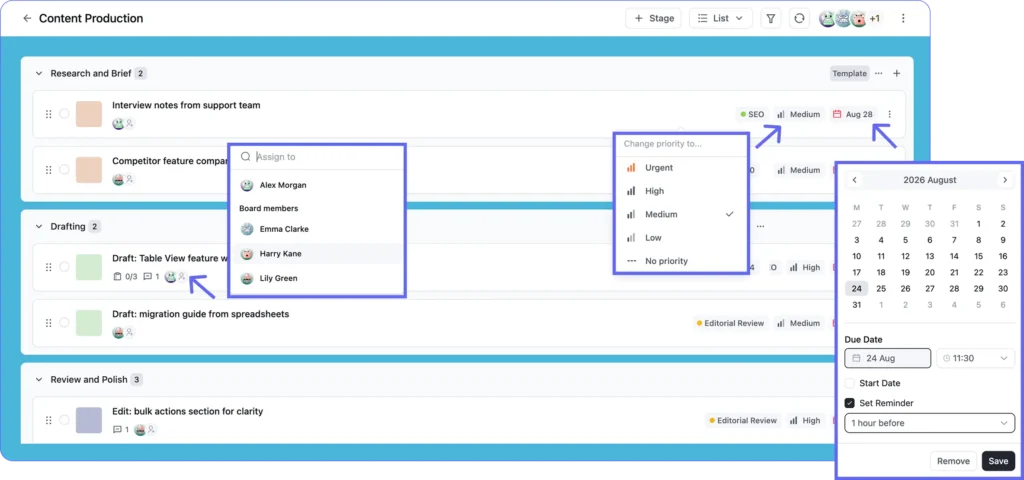Set priority to Low
Viewport: 1024px width, 480px height.
[x=680, y=238]
